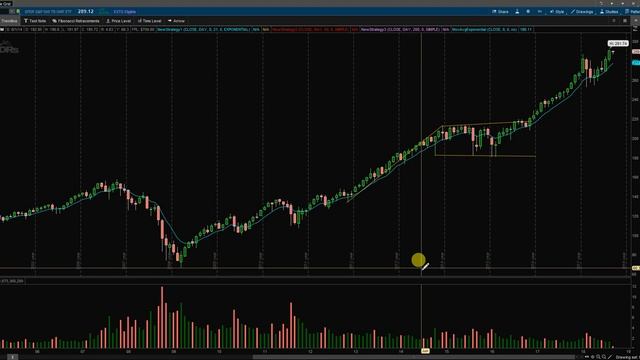Screen dimensions: 640x360
Task: Click the small icon left of grid icon
Action: coord(613,21)
